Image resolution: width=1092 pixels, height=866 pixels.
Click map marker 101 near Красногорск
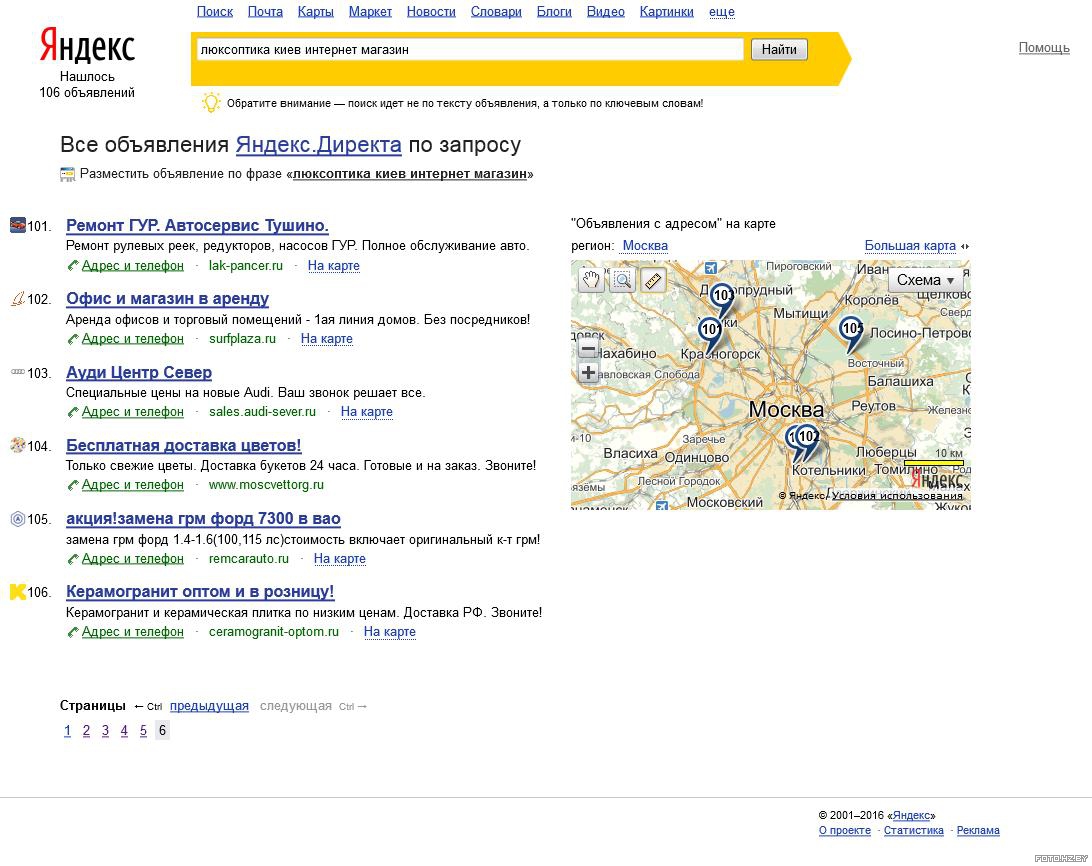(710, 334)
